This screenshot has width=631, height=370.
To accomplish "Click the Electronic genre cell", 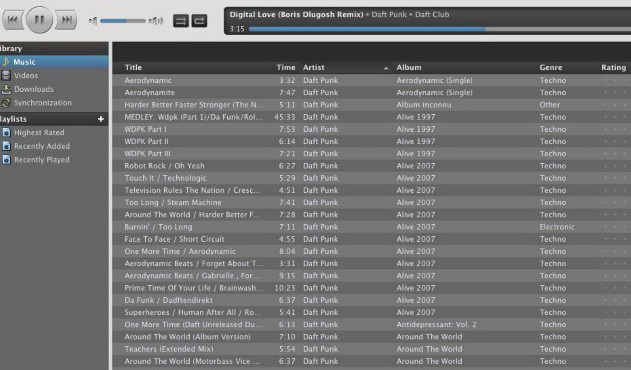I will [x=557, y=227].
